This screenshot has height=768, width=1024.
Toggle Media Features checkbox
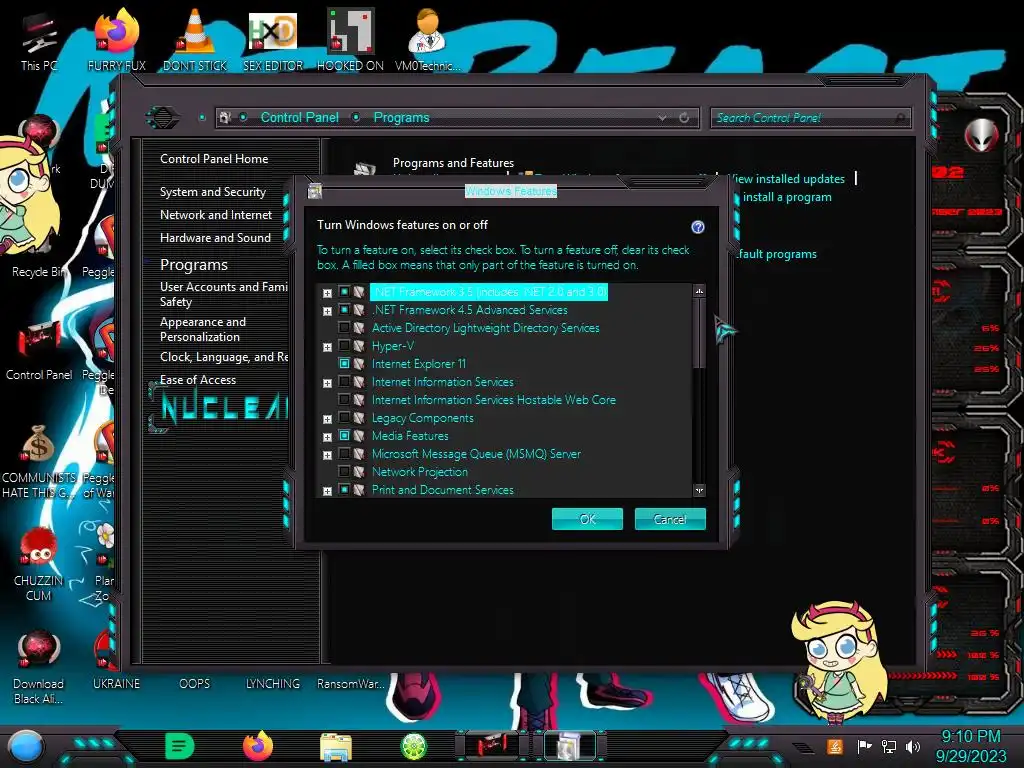tap(344, 436)
